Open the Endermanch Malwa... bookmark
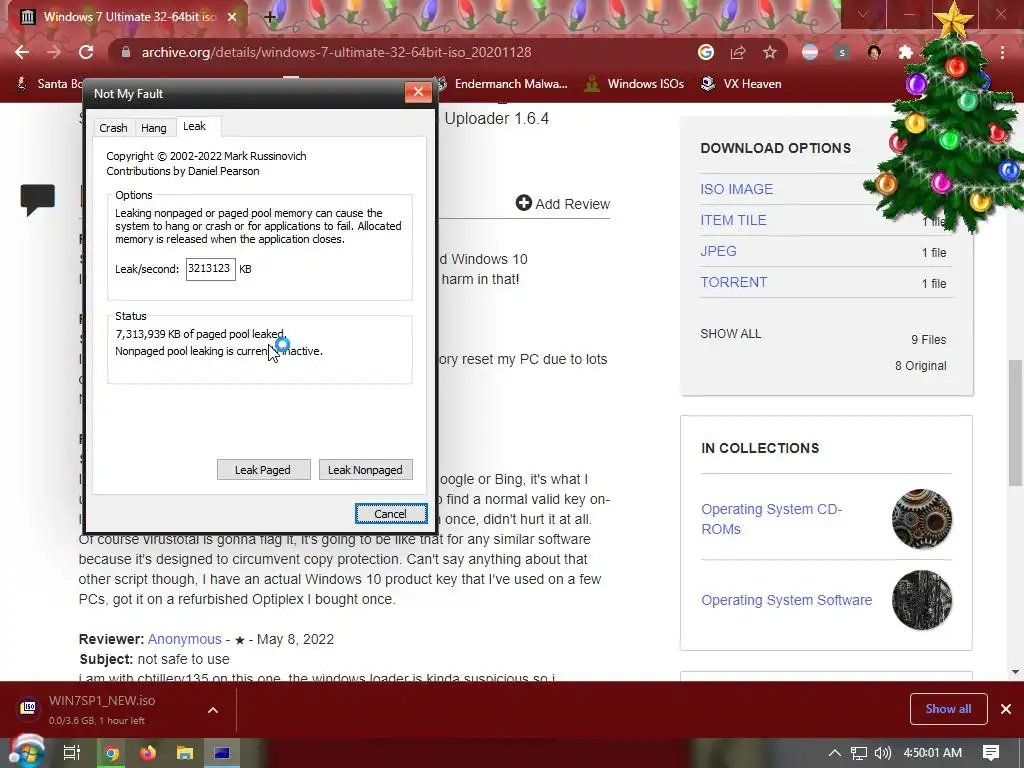This screenshot has width=1024, height=768. pos(503,84)
